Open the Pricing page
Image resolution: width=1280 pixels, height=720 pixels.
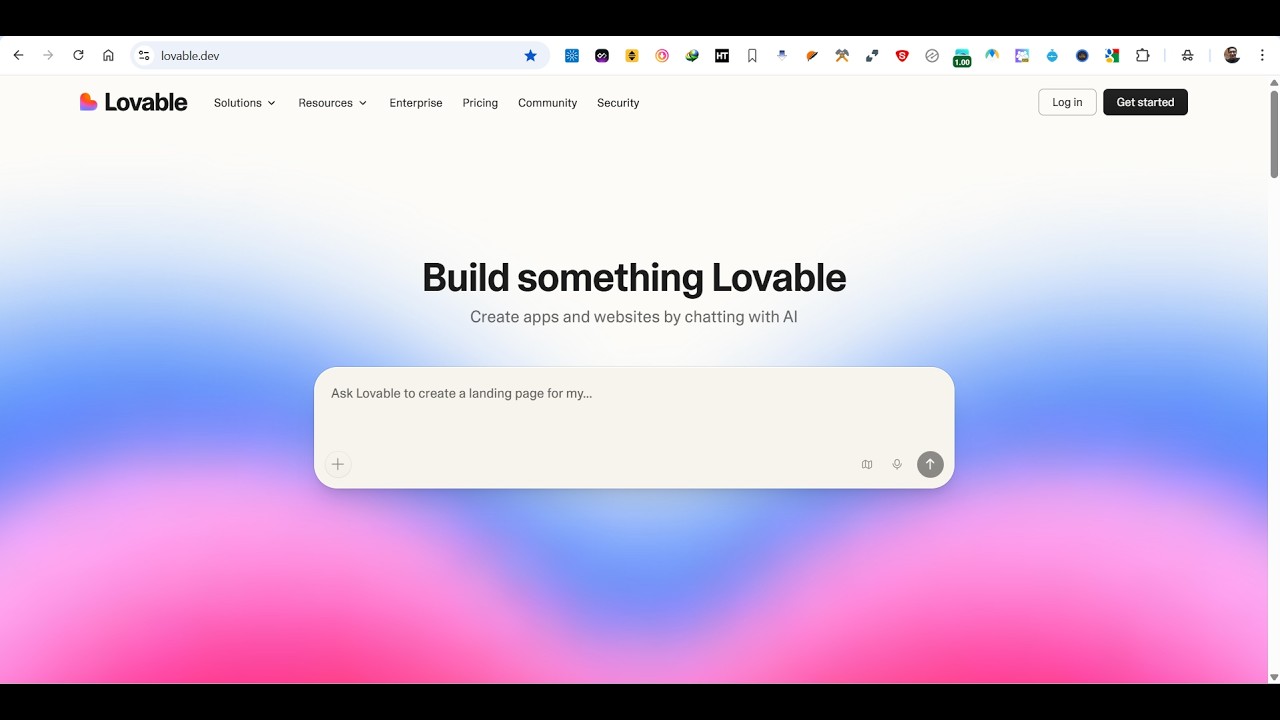point(480,103)
